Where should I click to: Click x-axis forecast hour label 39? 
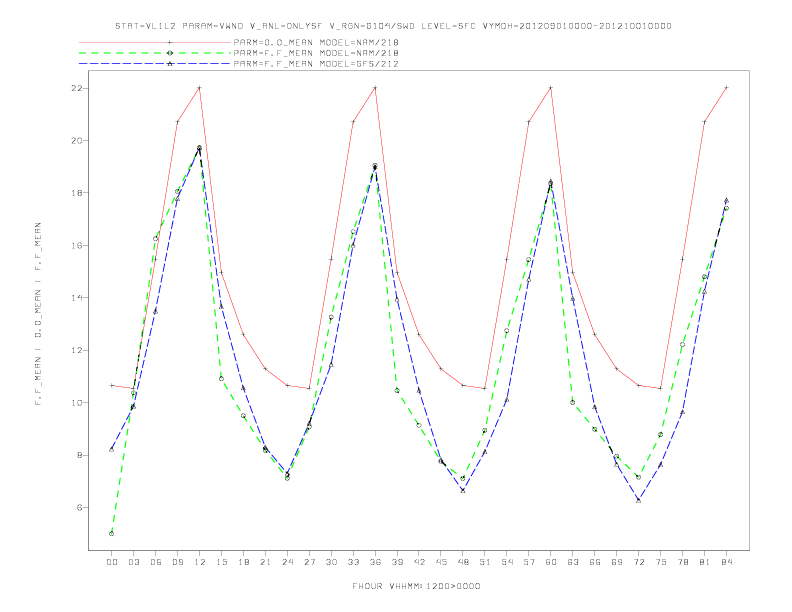click(x=397, y=562)
